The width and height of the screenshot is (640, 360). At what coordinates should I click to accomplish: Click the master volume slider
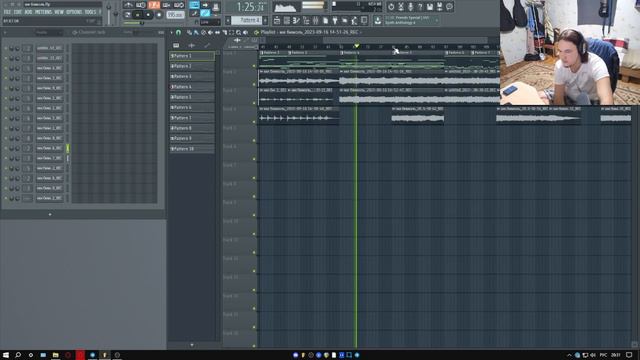(109, 13)
